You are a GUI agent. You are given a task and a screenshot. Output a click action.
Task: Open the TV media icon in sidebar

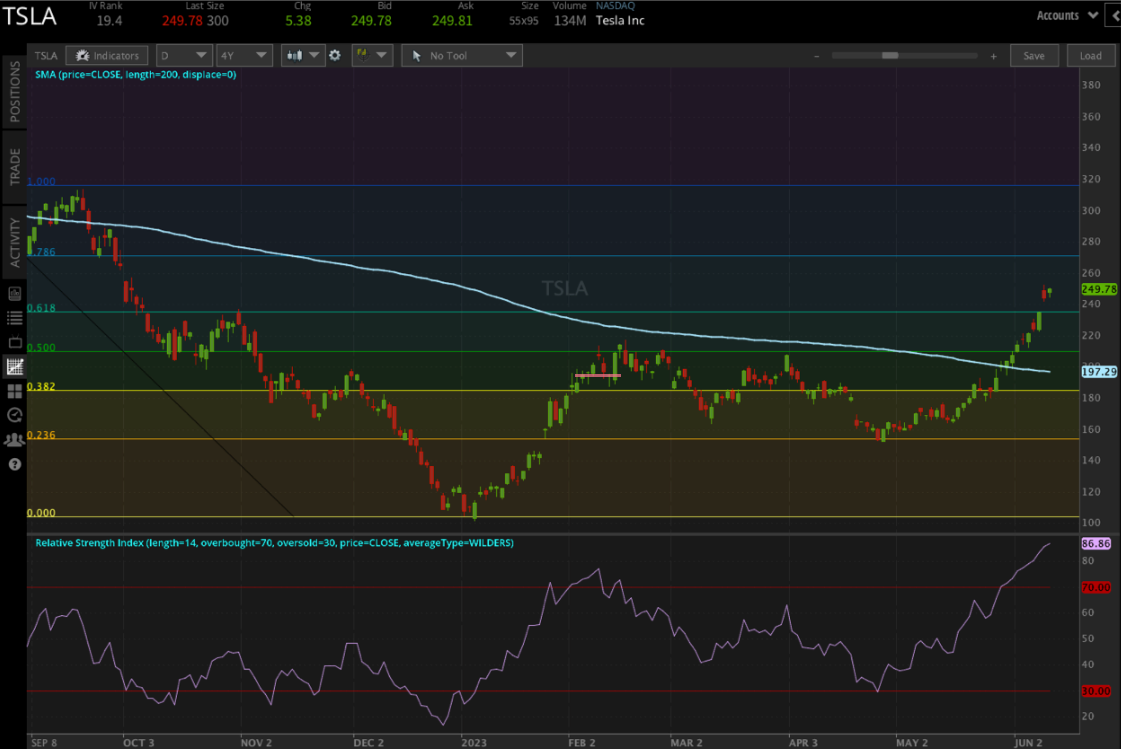[14, 342]
